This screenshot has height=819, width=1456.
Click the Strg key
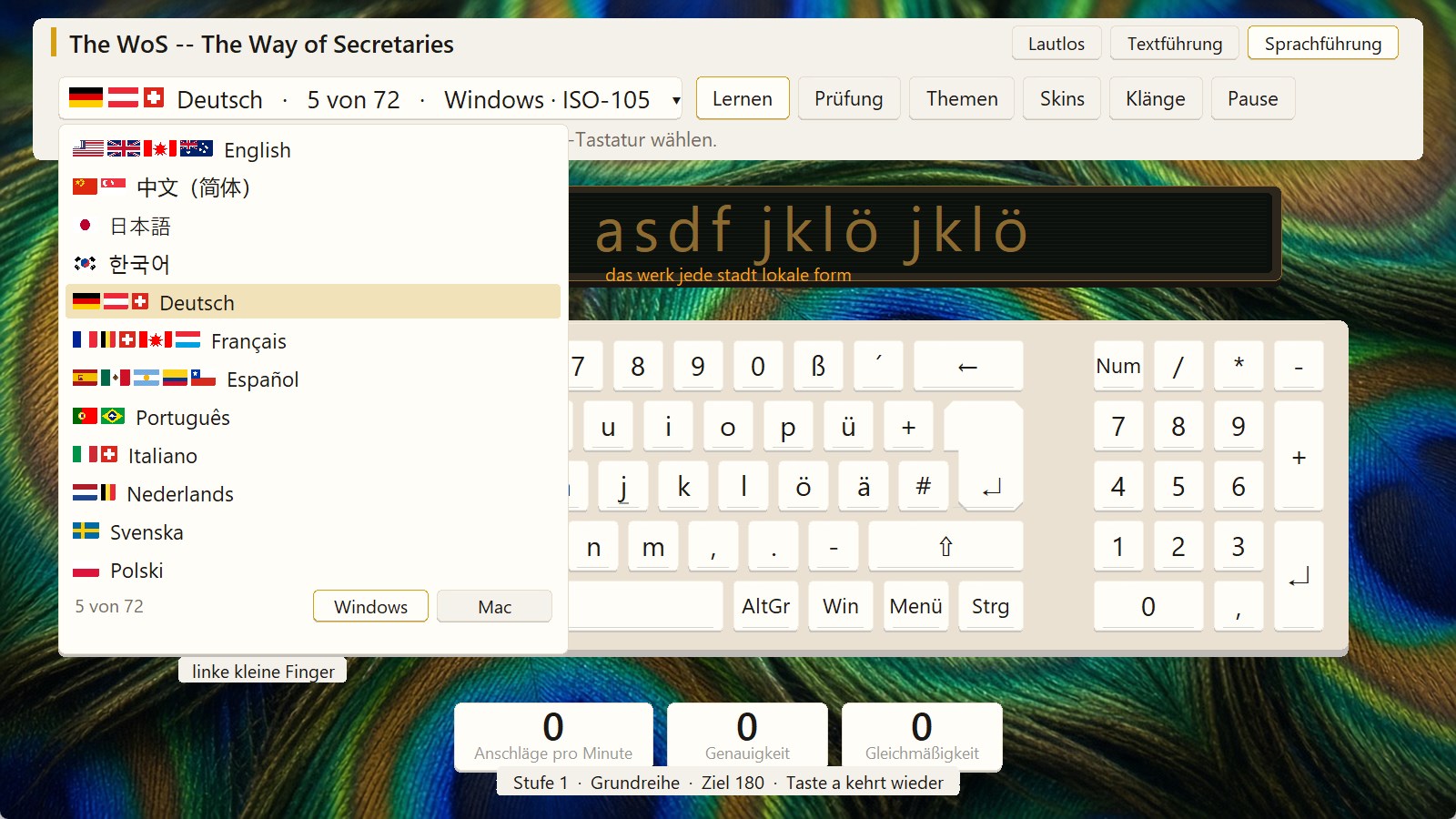coord(990,606)
